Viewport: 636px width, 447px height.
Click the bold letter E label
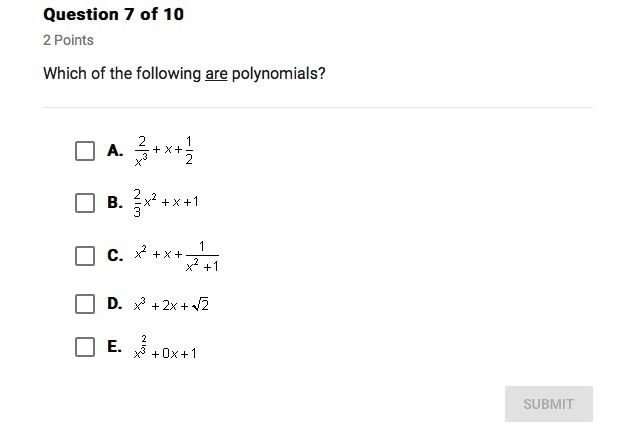114,346
